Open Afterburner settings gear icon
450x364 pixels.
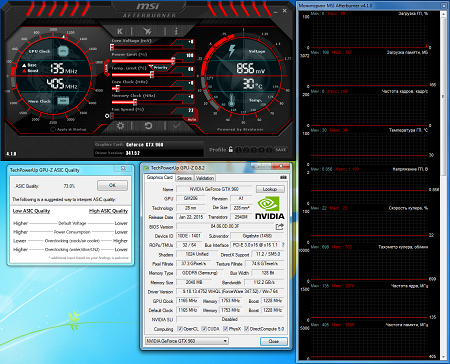click(120, 126)
